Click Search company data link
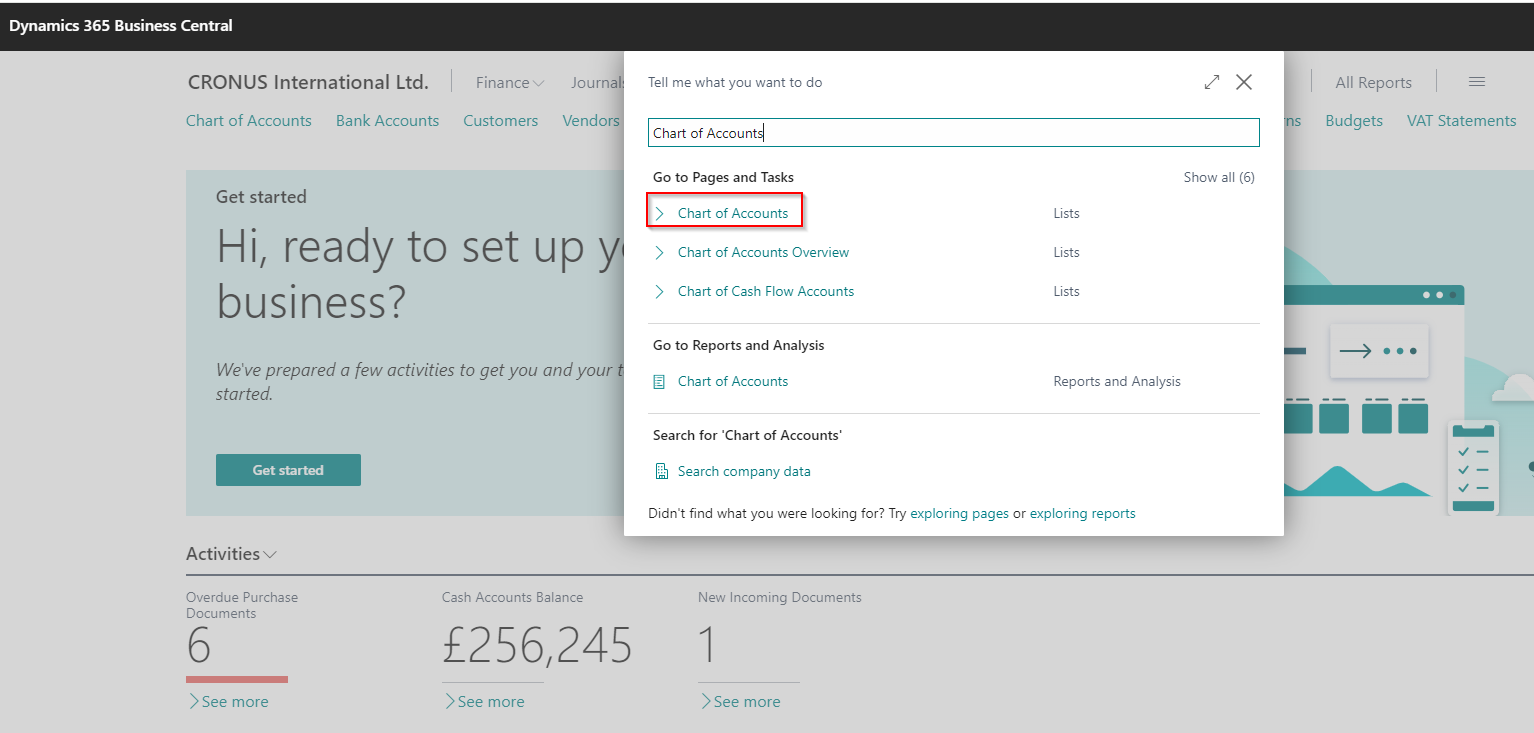1534x733 pixels. [744, 471]
